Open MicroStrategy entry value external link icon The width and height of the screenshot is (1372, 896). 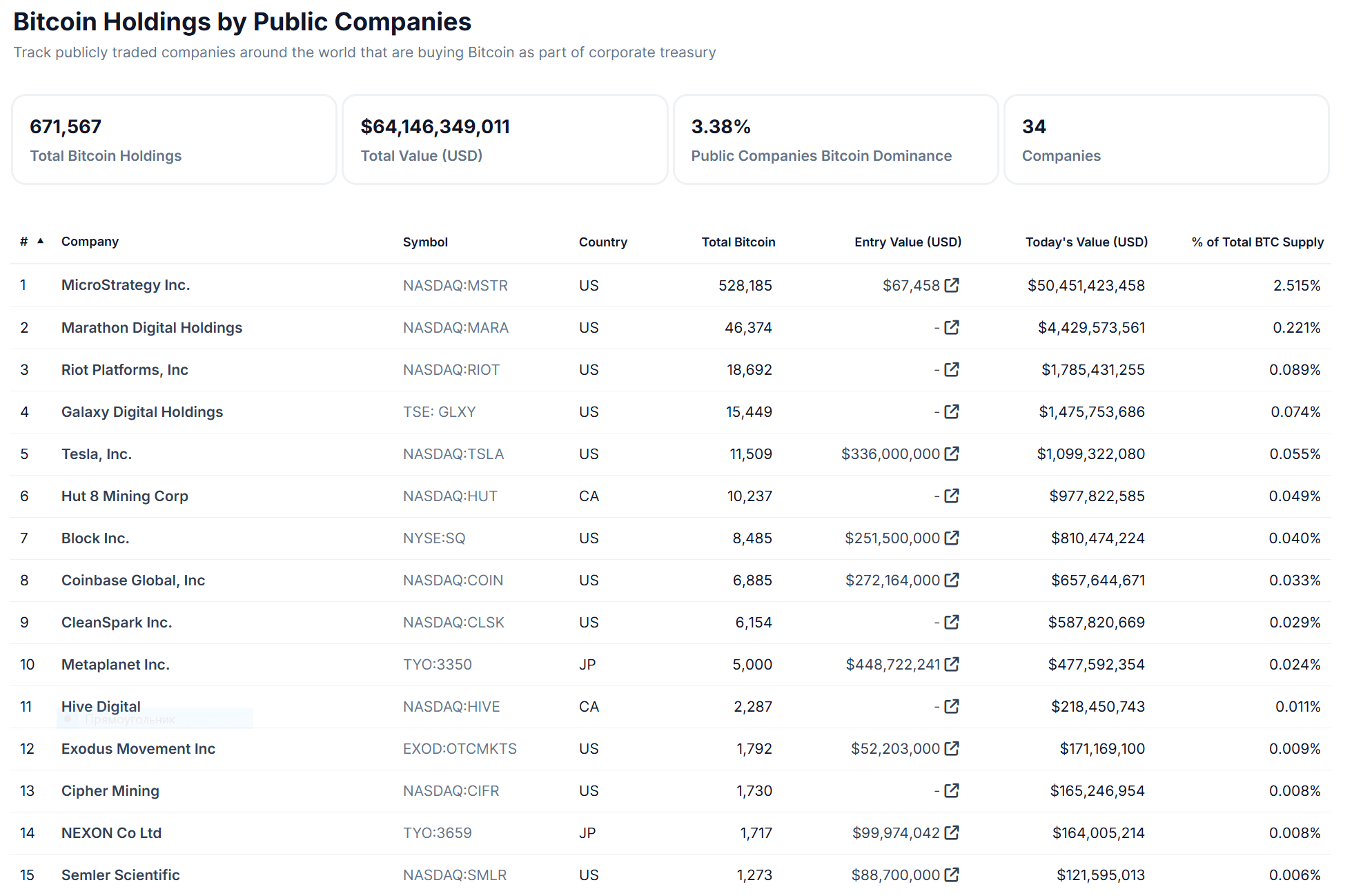952,285
